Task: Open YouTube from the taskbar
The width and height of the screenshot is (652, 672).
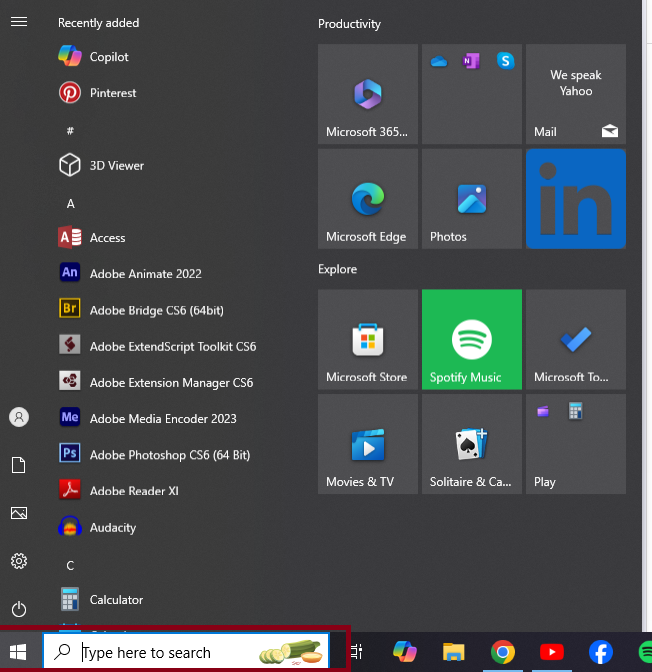Action: pyautogui.click(x=552, y=652)
